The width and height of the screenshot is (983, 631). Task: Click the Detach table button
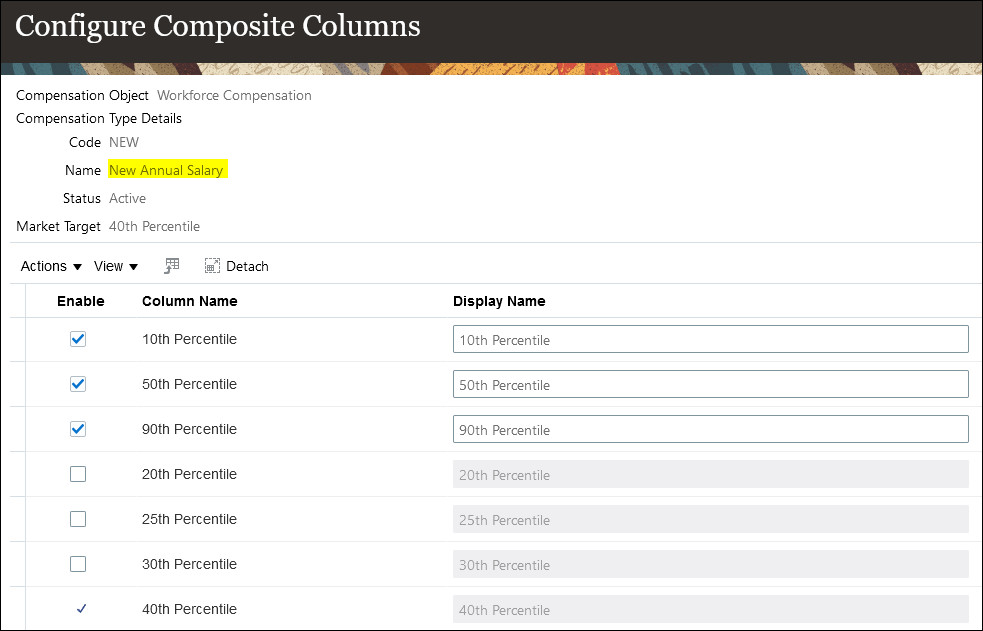tap(237, 266)
